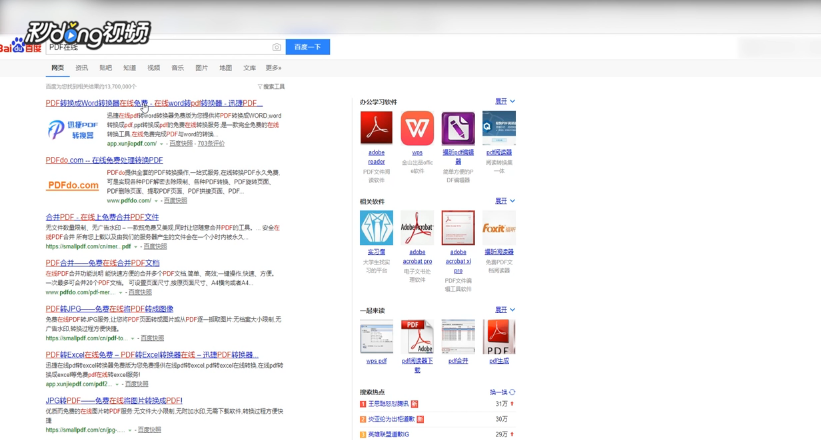Expand the 相关软件 section with 展开
The height and width of the screenshot is (440, 821).
tap(505, 201)
